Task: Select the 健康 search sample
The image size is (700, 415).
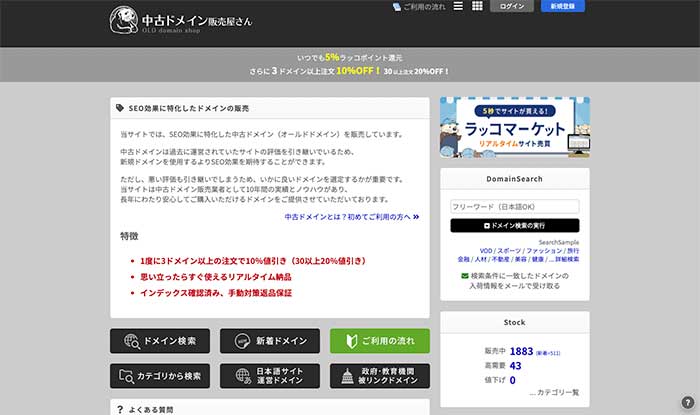Action: 538,259
